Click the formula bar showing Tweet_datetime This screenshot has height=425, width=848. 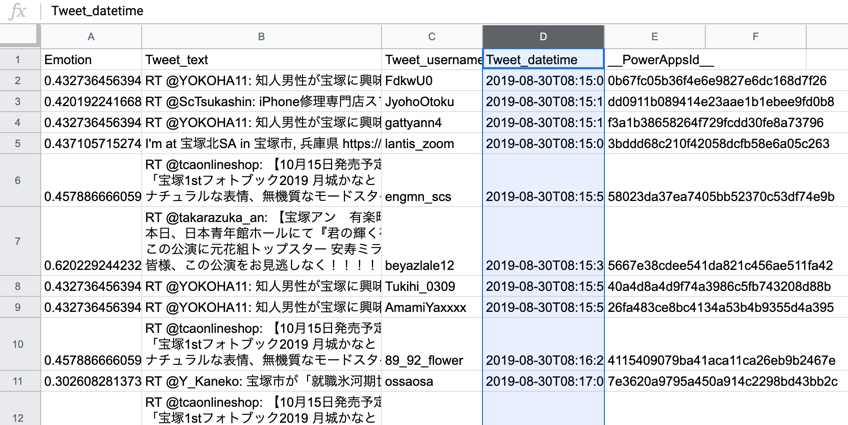click(x=443, y=11)
